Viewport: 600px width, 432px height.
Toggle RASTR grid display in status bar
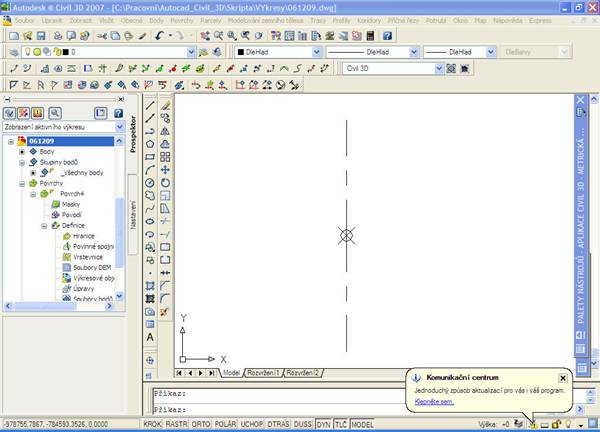(176, 424)
